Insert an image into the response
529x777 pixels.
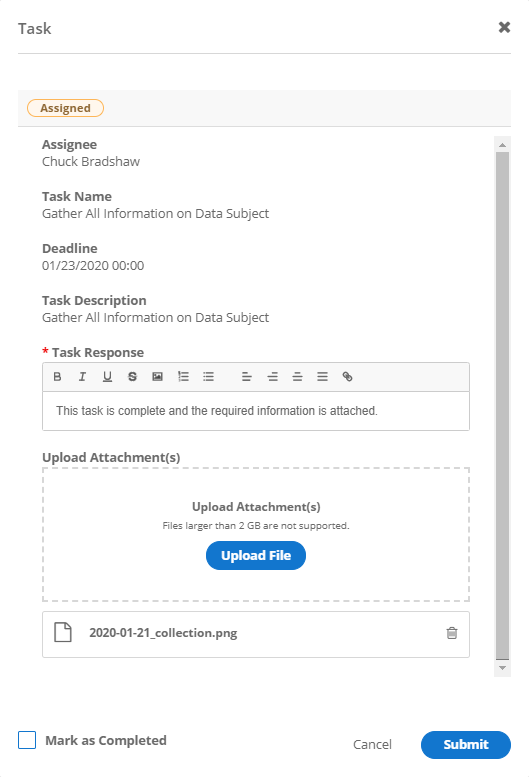coord(158,377)
